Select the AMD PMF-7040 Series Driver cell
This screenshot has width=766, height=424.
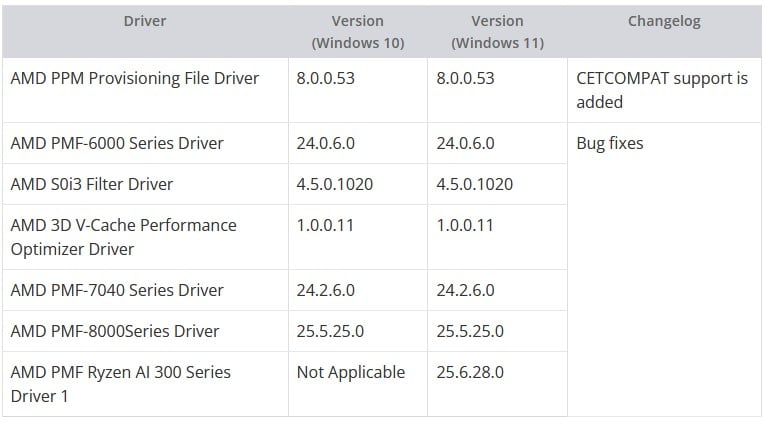click(x=117, y=290)
